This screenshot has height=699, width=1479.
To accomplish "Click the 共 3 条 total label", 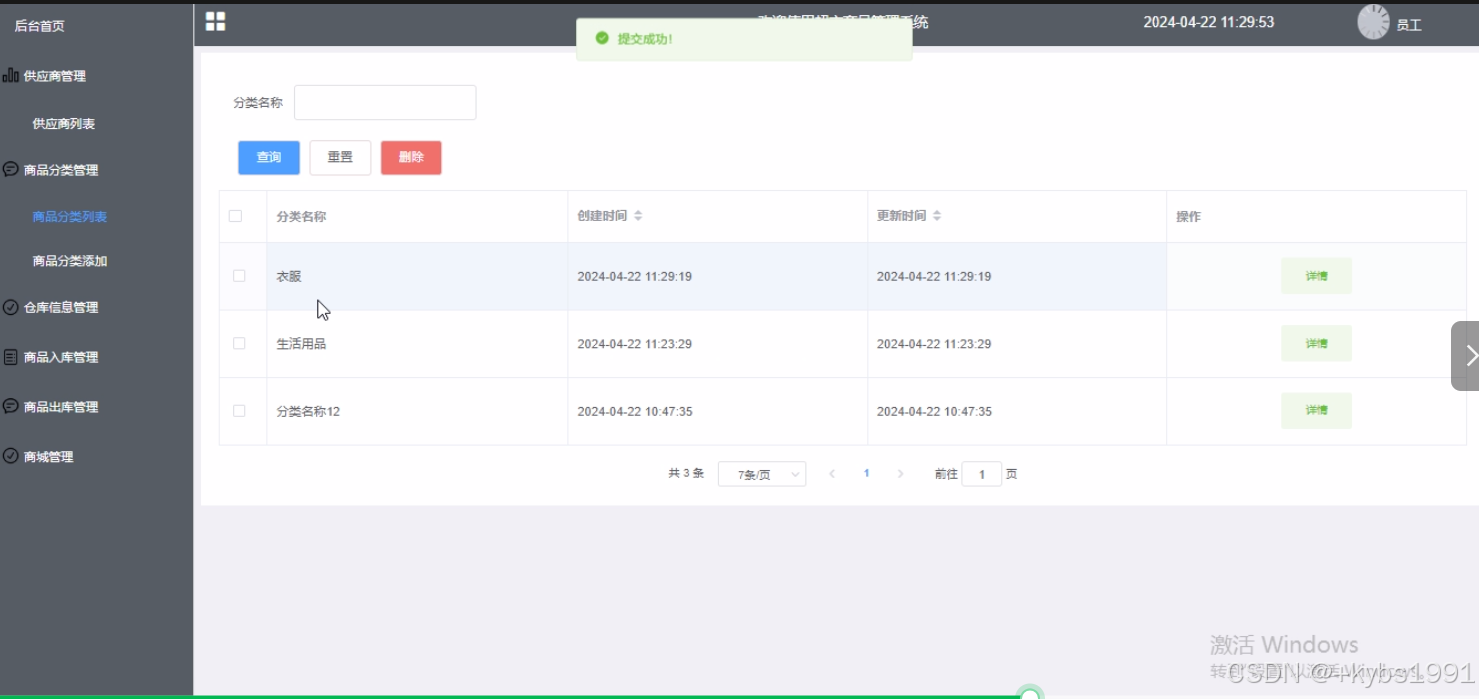I will coord(686,473).
